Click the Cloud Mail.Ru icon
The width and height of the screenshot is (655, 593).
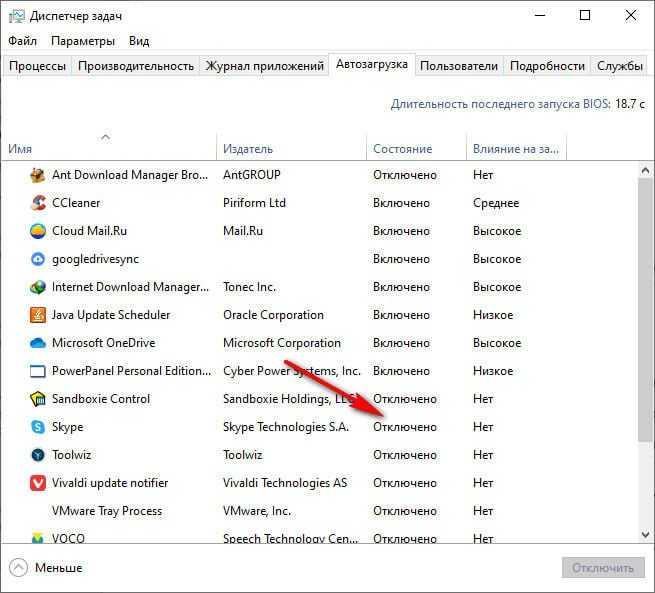pyautogui.click(x=38, y=231)
